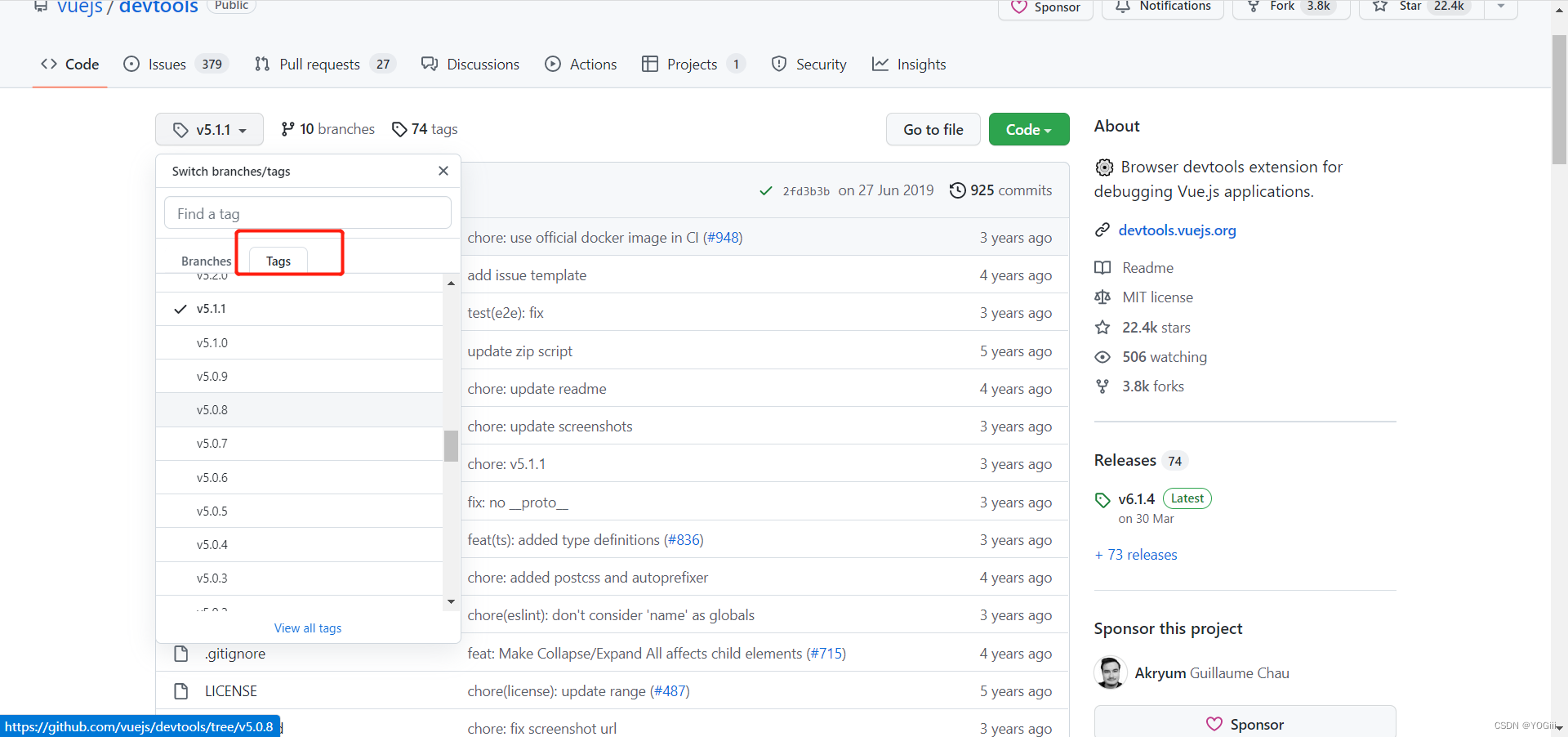Click the pull request icon
Viewport: 1568px width, 737px height.
(x=262, y=64)
